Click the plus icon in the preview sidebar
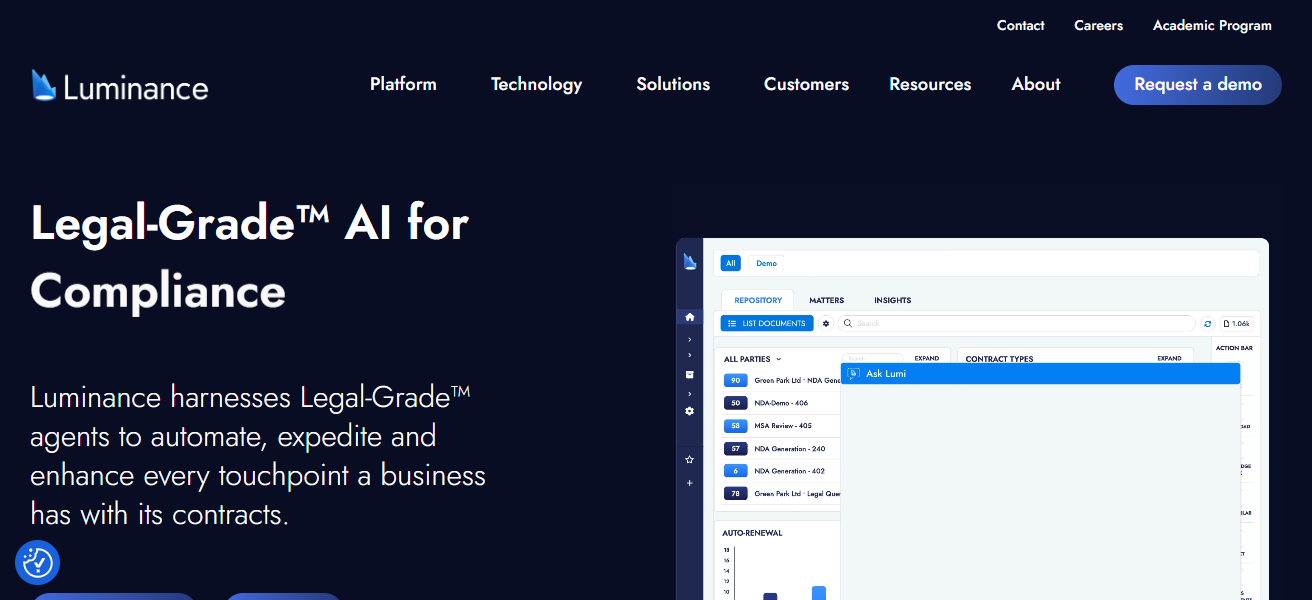Image resolution: width=1312 pixels, height=600 pixels. click(689, 483)
